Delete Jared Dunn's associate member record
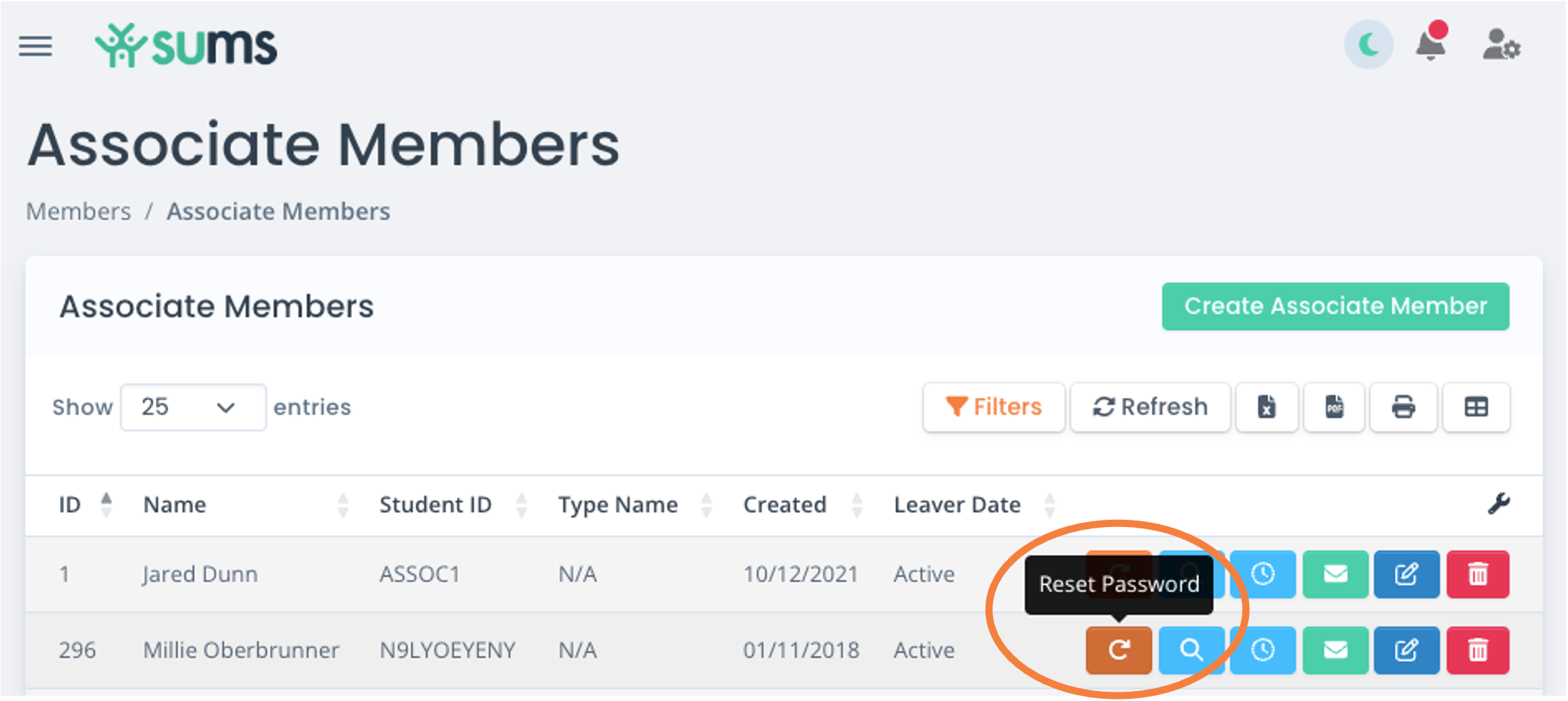 pos(1478,575)
